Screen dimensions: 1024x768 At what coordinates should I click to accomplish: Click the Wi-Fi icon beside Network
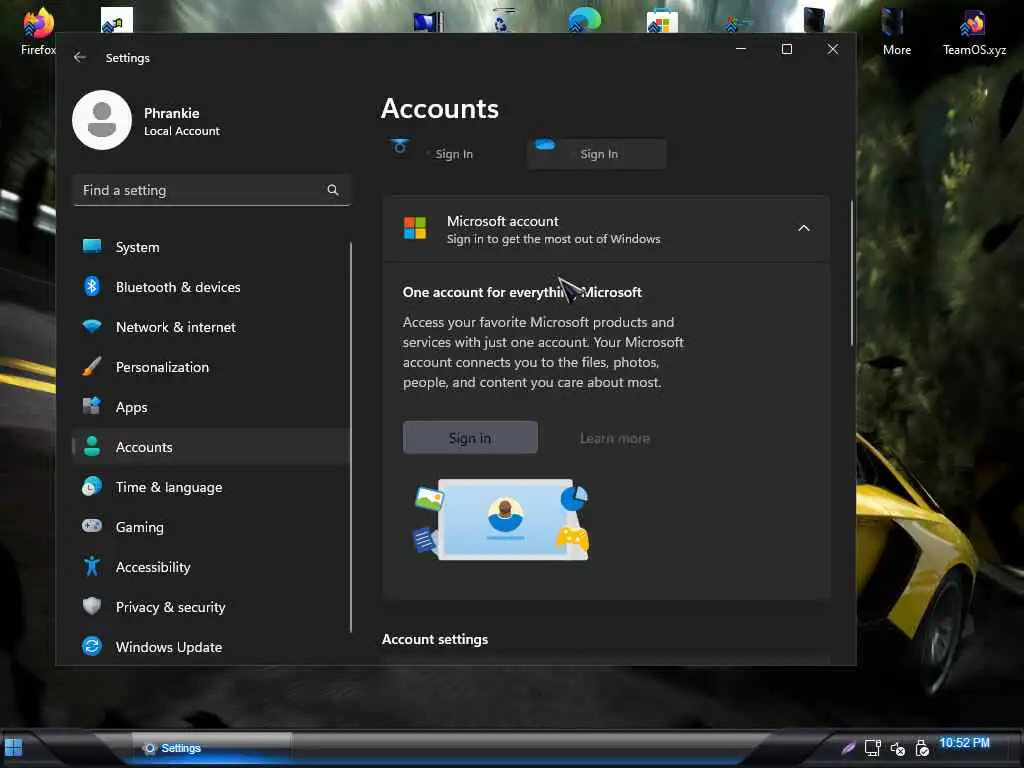92,326
